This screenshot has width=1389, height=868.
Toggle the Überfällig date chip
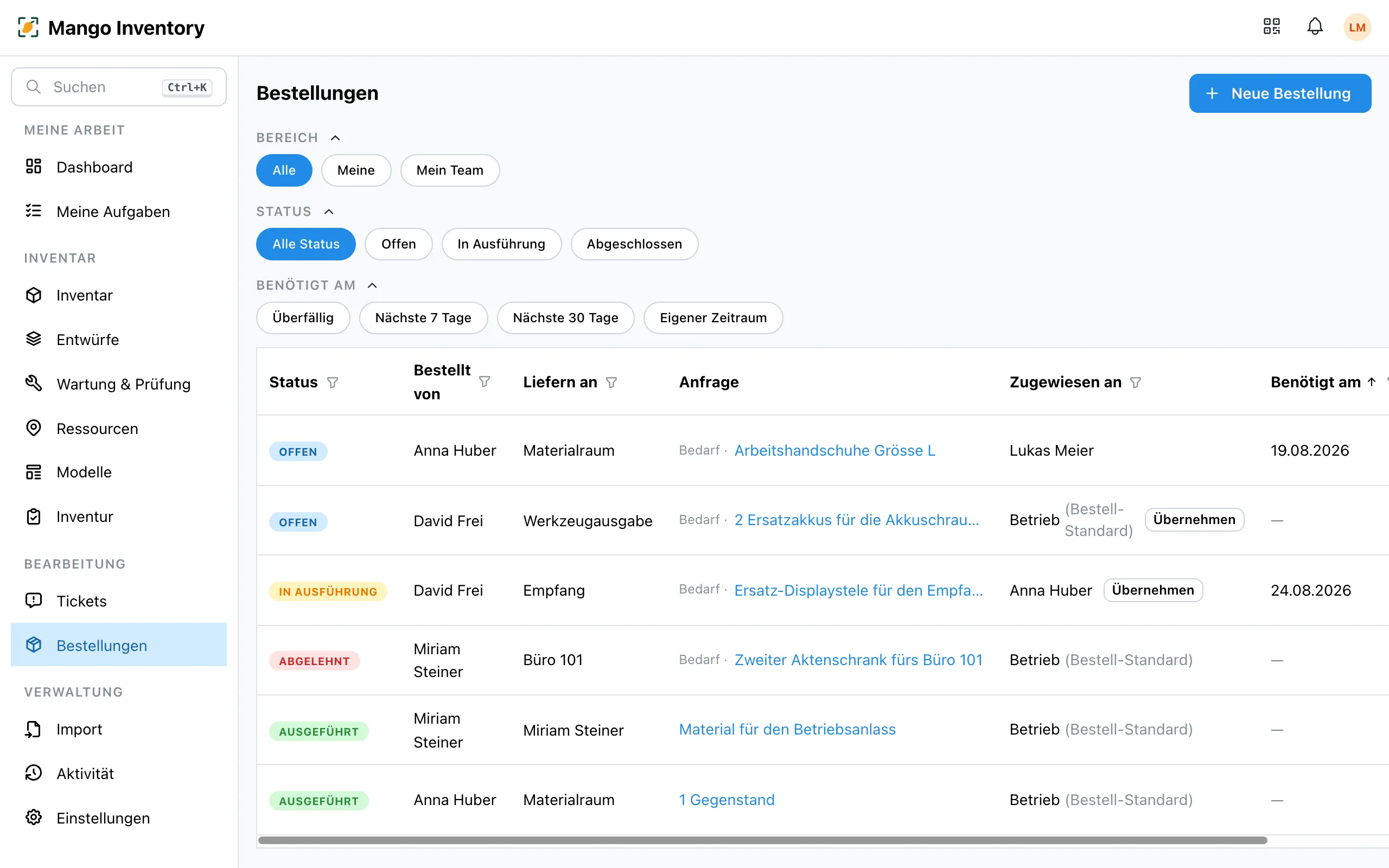[x=303, y=317]
